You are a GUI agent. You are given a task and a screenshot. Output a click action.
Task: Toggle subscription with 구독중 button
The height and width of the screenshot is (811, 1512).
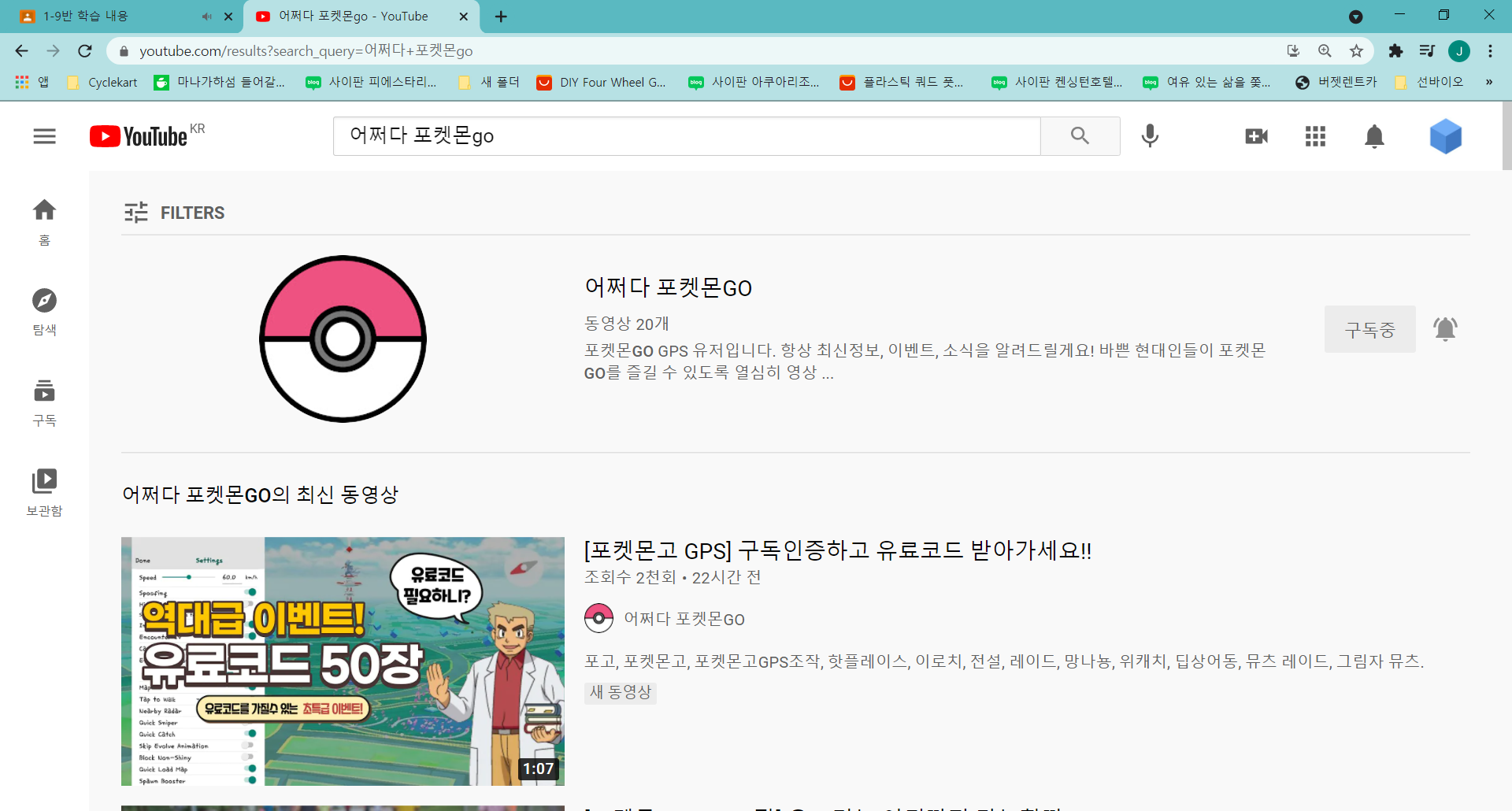coord(1369,329)
